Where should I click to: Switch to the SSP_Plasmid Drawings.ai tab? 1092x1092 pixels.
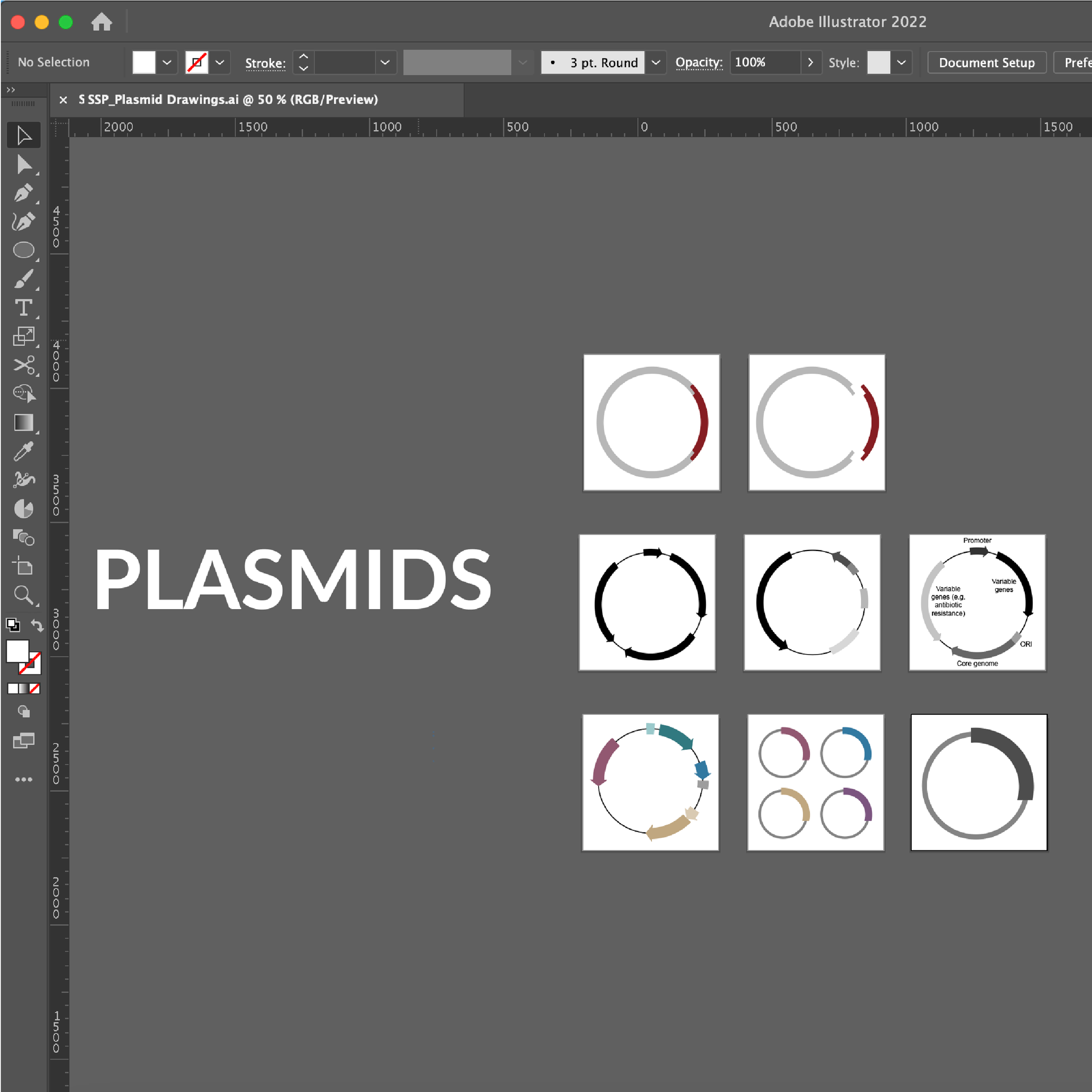pos(227,100)
